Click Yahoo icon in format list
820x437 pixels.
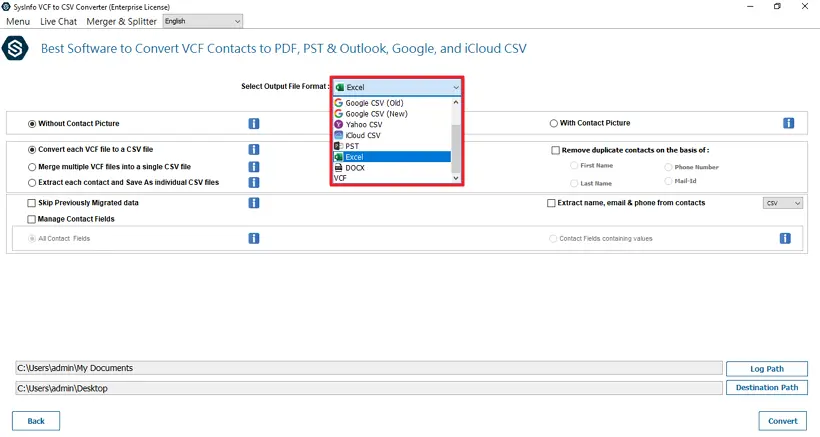[338, 124]
